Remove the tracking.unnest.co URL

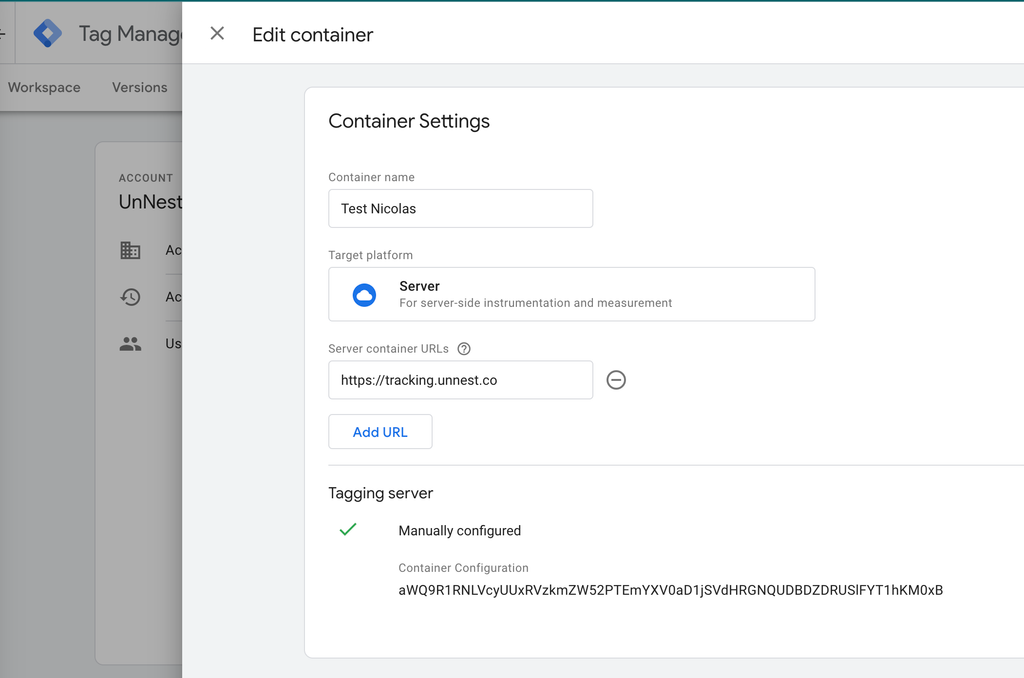click(x=616, y=380)
